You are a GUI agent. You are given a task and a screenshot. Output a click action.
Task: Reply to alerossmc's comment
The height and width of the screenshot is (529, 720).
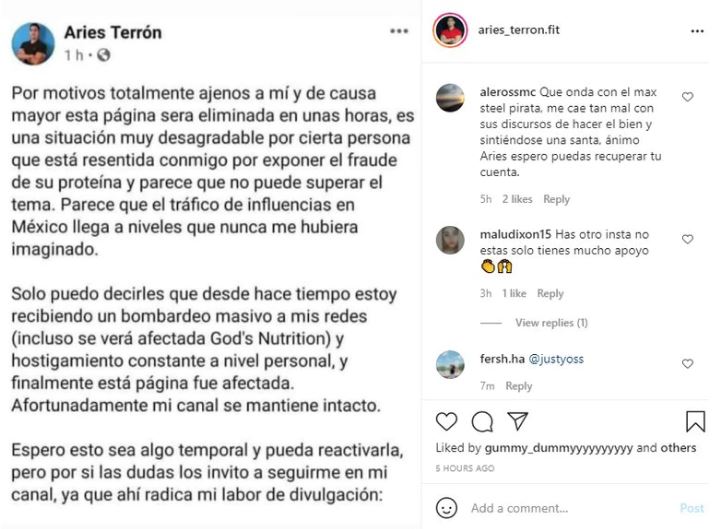556,199
